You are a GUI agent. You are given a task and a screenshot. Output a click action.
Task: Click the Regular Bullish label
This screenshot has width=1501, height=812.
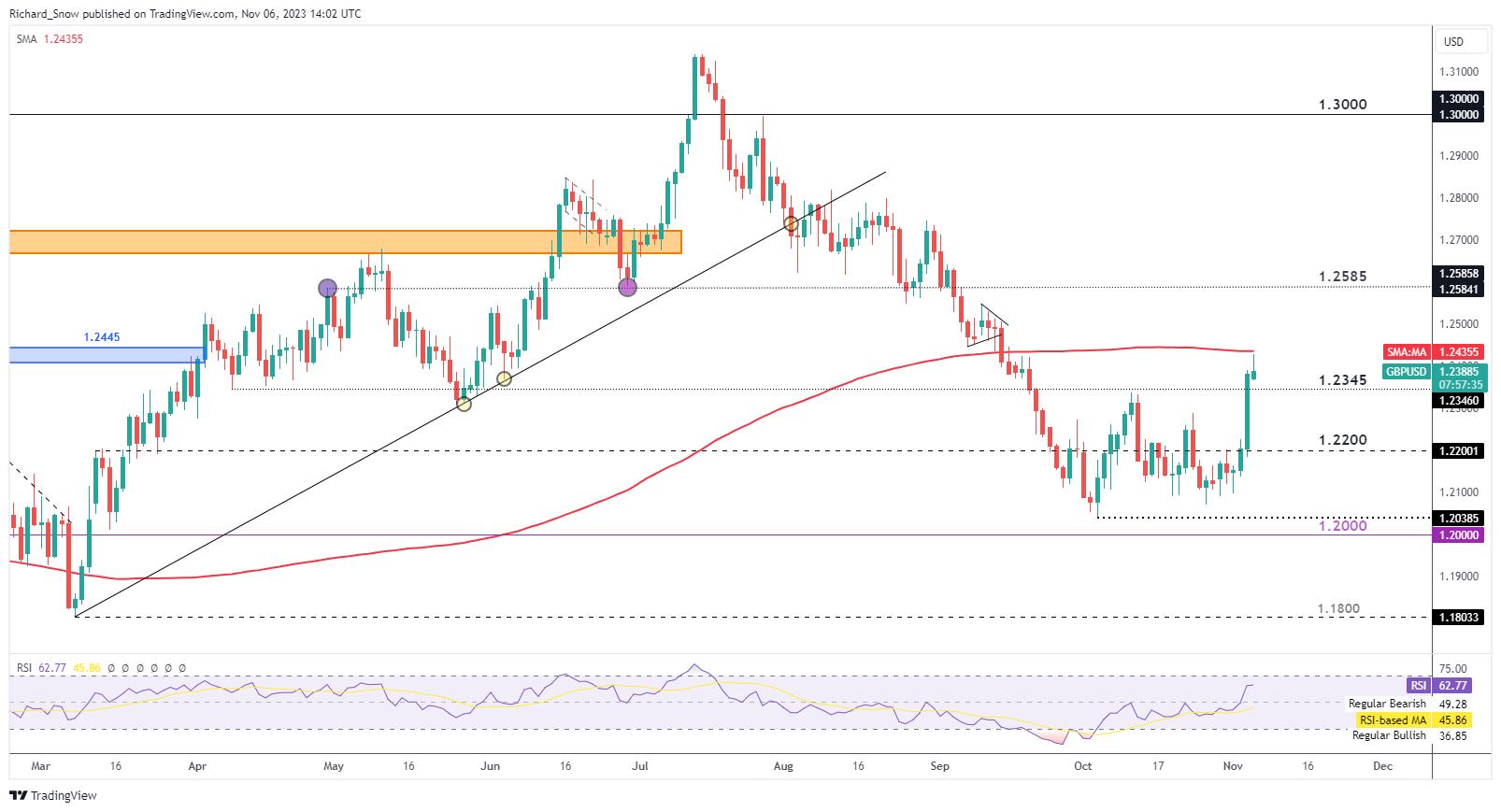point(1389,735)
